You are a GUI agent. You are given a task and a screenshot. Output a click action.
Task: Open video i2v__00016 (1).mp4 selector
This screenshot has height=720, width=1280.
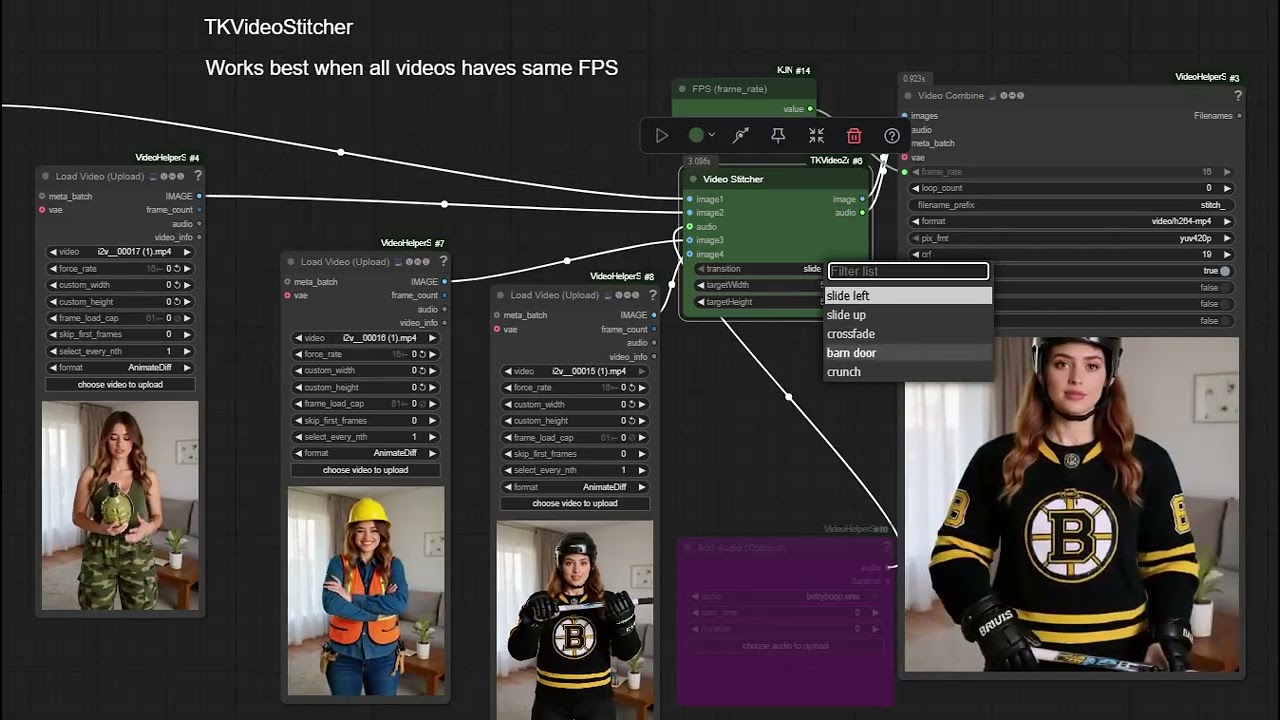tap(365, 338)
